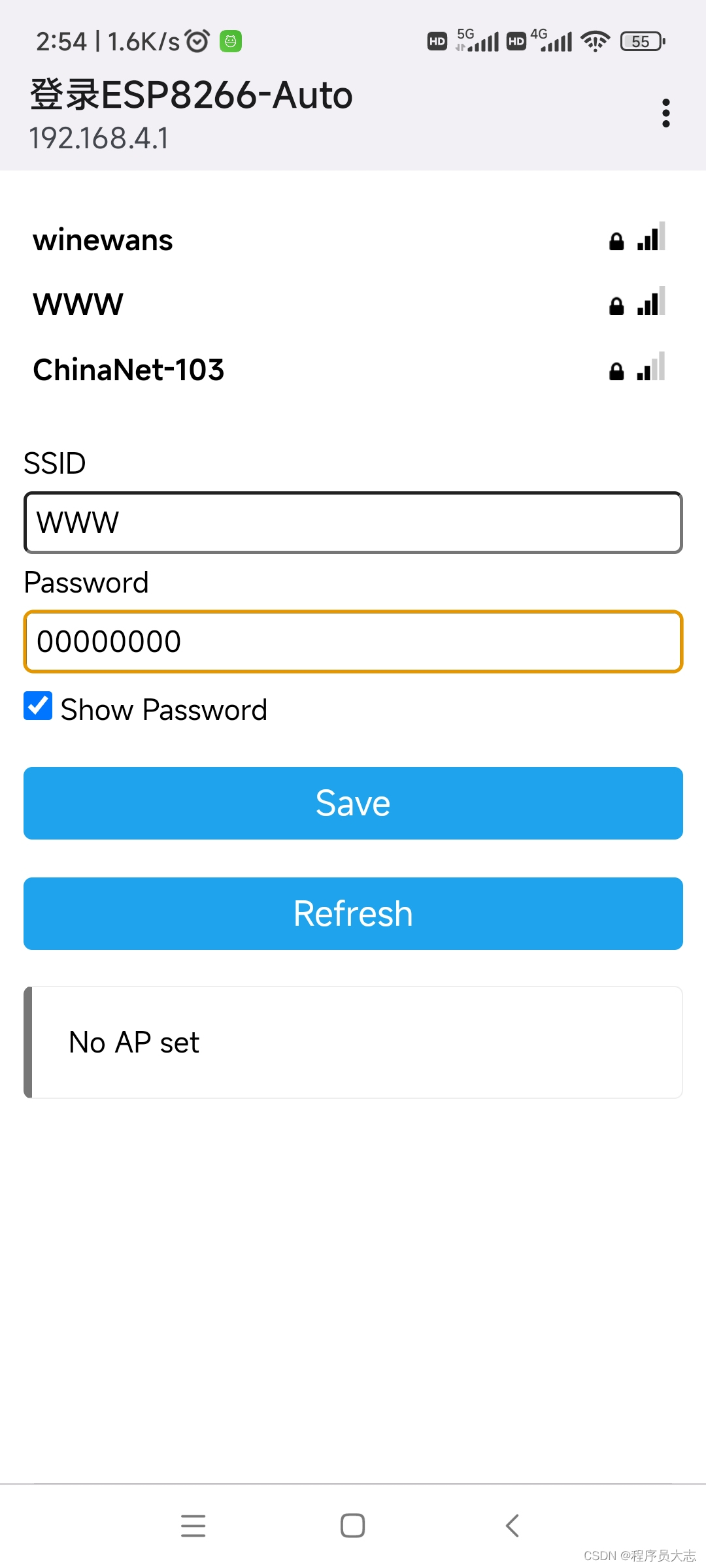706x1568 pixels.
Task: Open recent apps with the three-line icon
Action: tap(193, 1526)
